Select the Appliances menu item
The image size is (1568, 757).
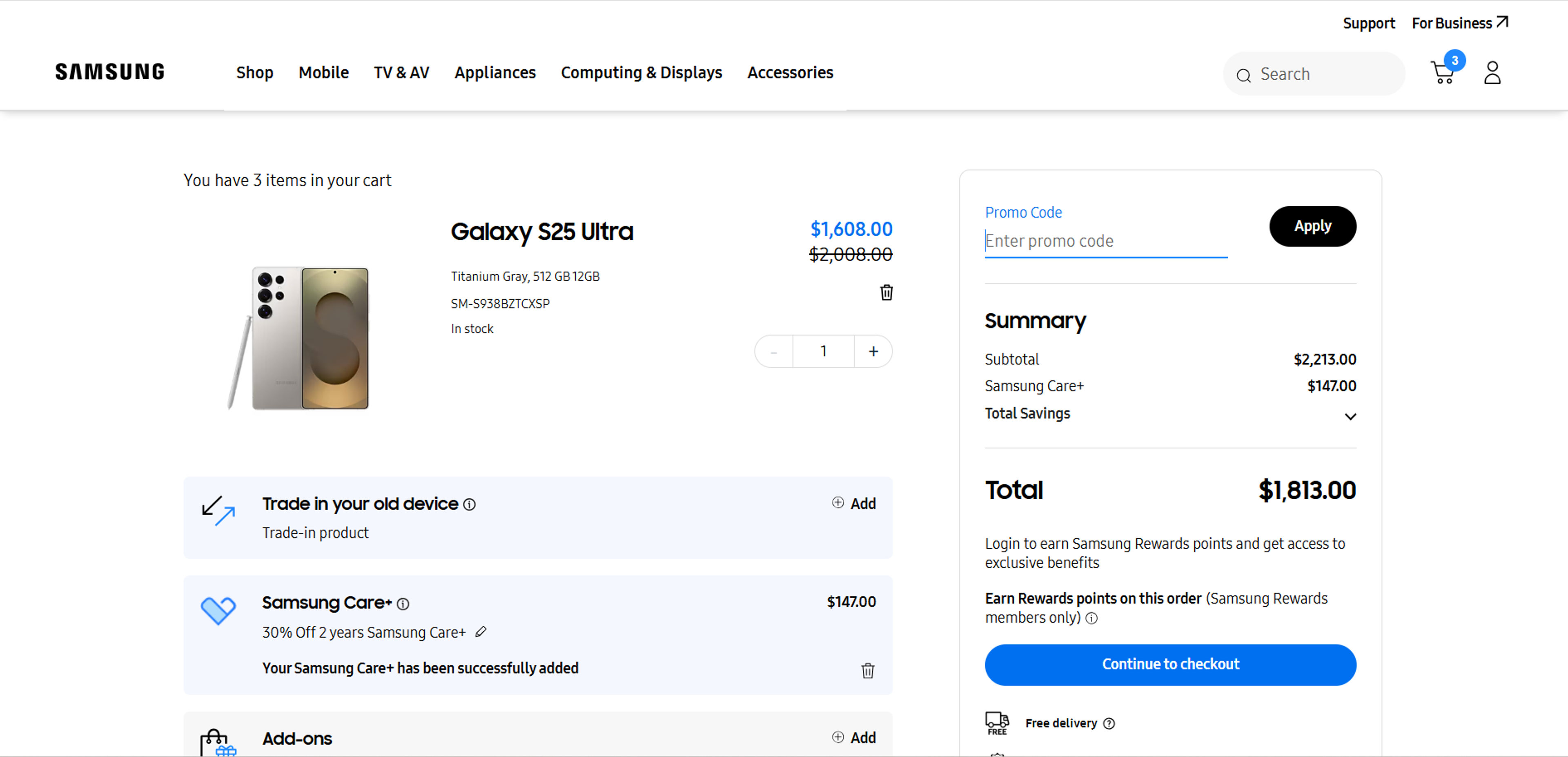495,72
